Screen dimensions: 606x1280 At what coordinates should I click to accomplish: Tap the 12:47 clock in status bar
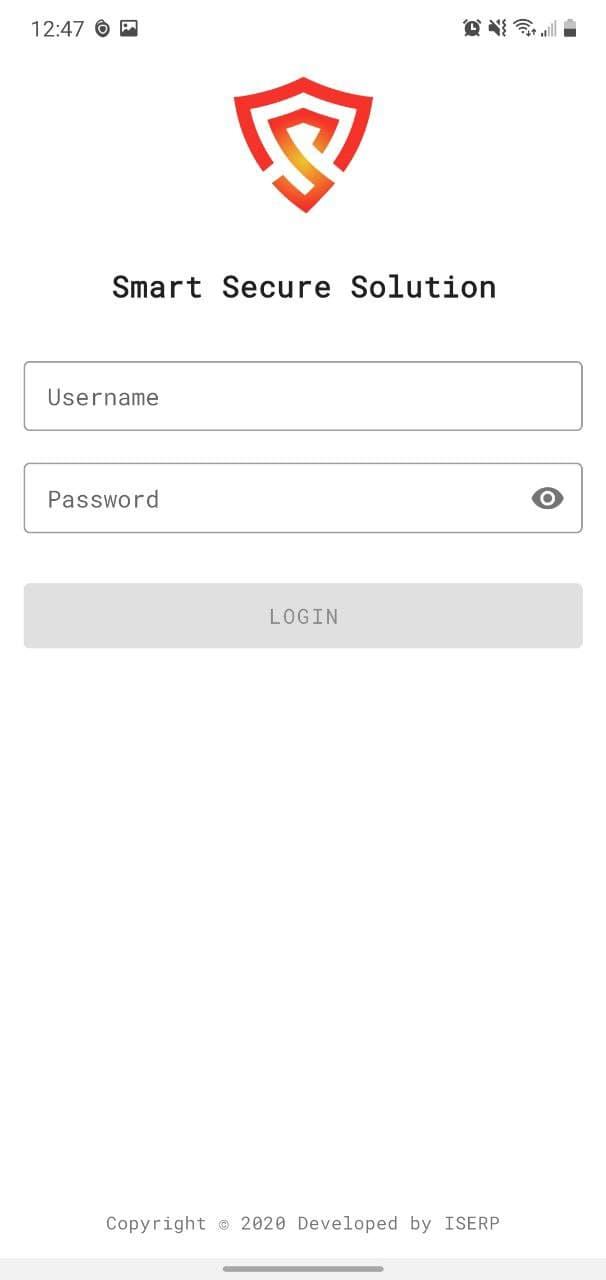(x=57, y=29)
